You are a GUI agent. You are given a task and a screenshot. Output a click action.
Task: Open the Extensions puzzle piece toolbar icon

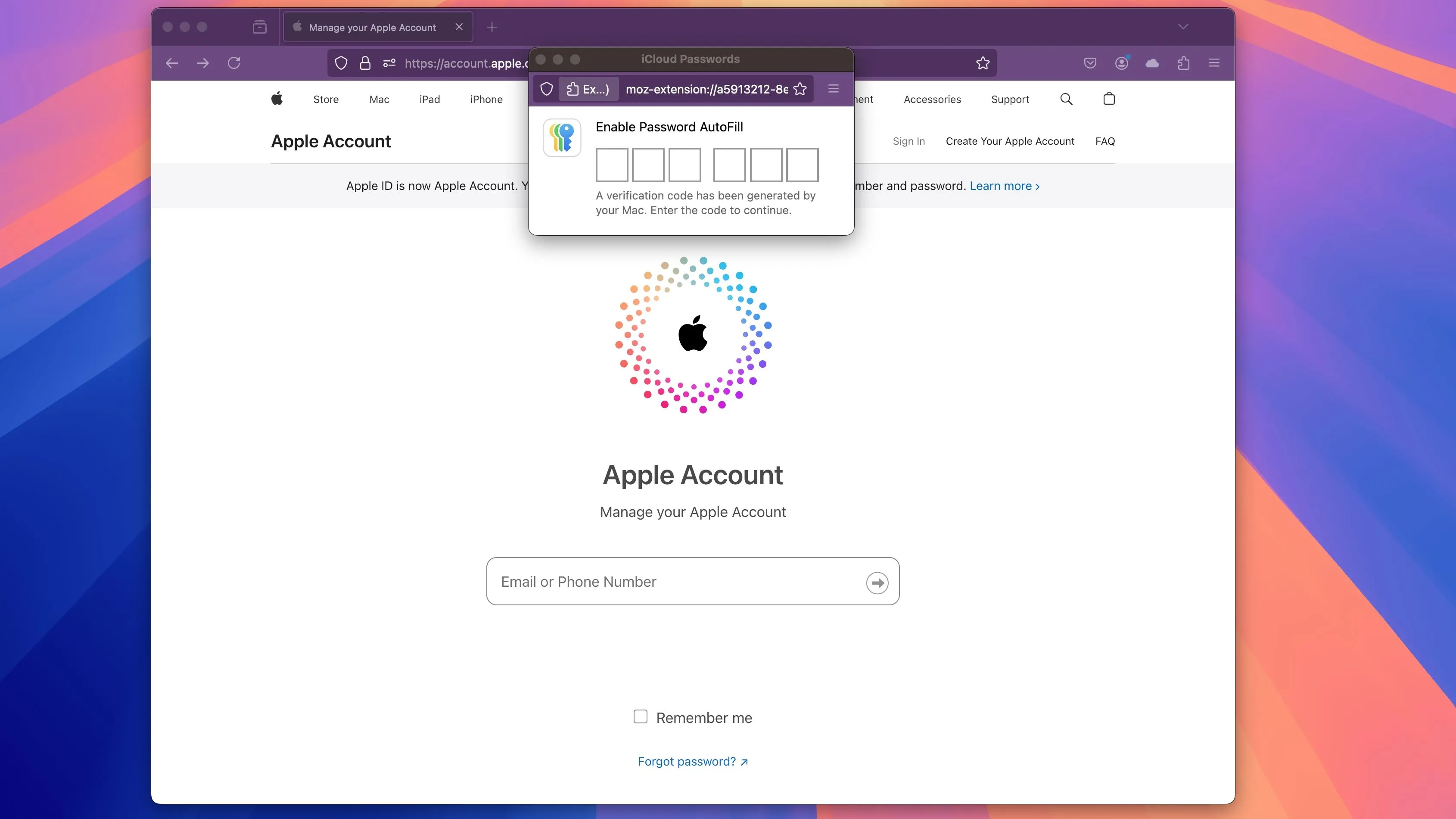click(1184, 63)
